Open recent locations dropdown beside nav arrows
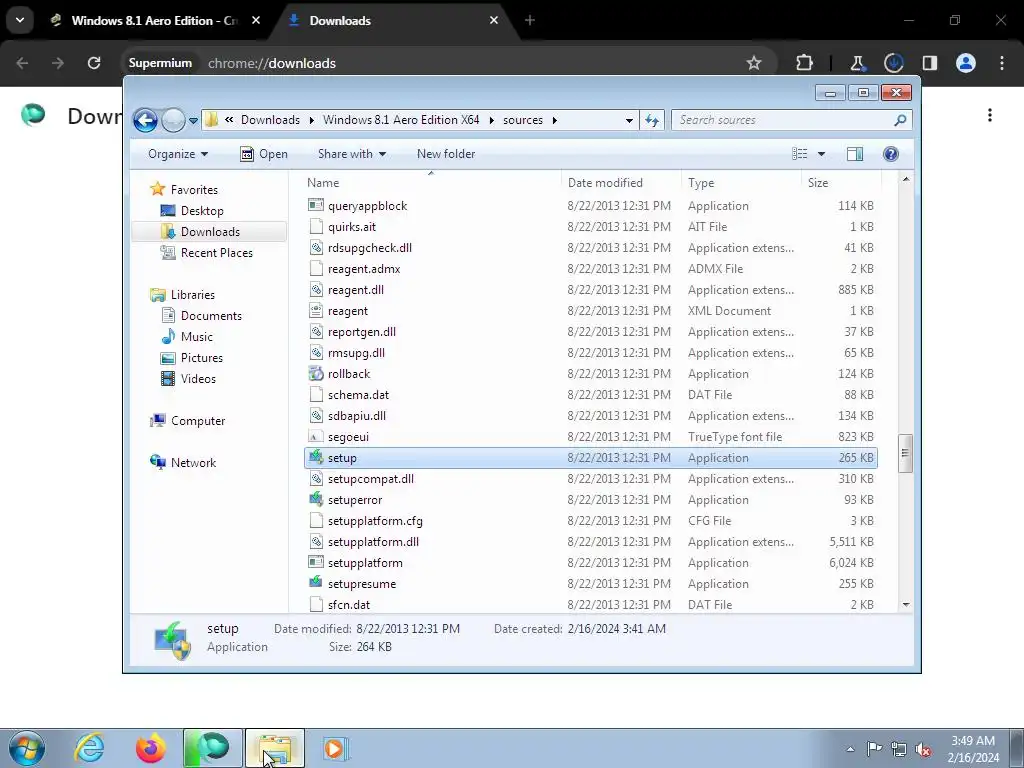 pyautogui.click(x=193, y=121)
